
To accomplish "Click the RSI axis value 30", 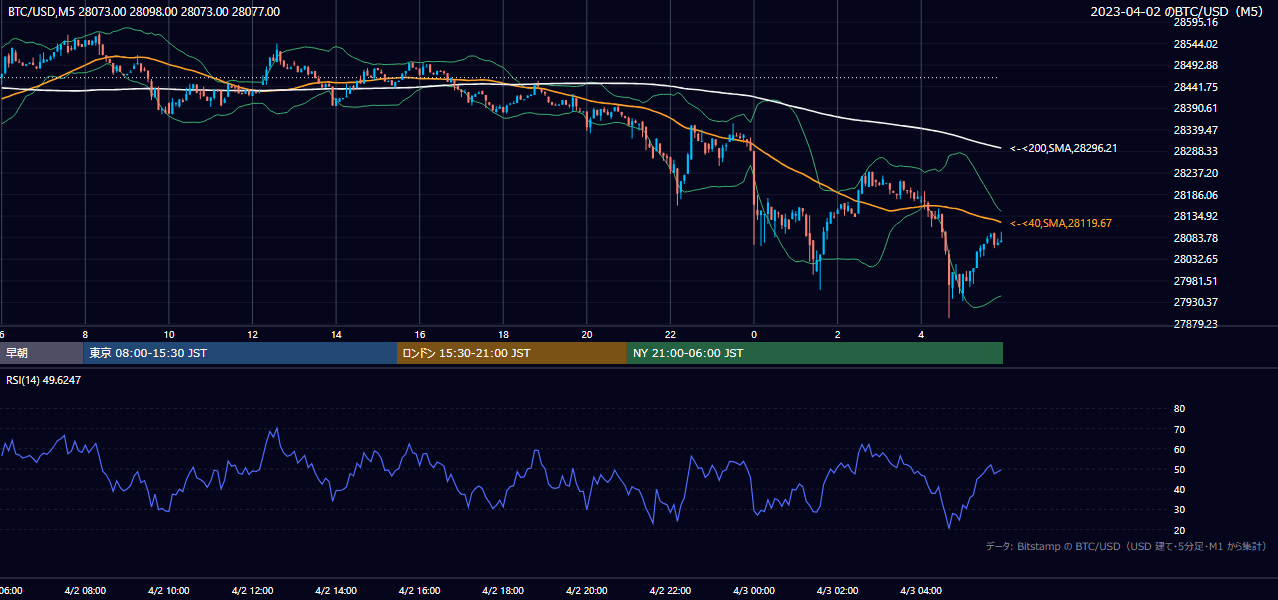I will pos(1179,509).
